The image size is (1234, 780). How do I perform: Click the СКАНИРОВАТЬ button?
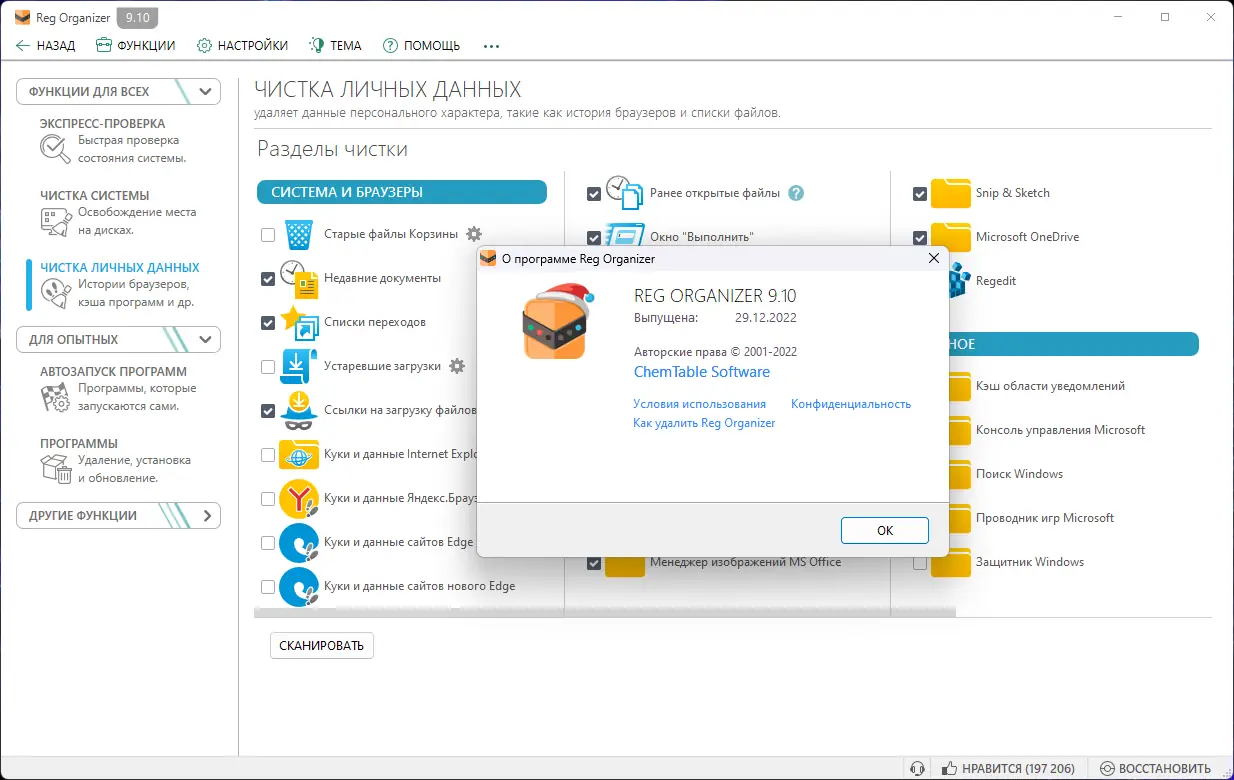pos(322,645)
